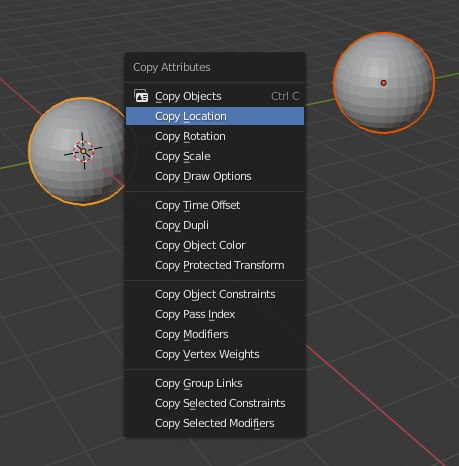The image size is (459, 466).
Task: Pick Copy Scale option
Action: tap(215, 156)
